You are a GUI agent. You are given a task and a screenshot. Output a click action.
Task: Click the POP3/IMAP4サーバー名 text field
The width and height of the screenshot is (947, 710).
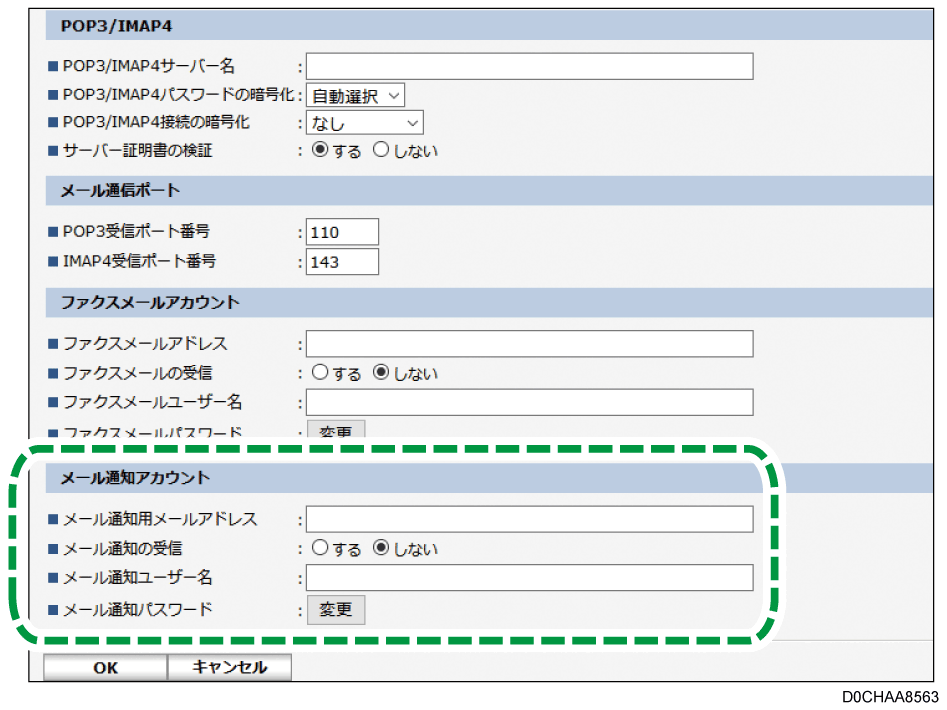529,66
